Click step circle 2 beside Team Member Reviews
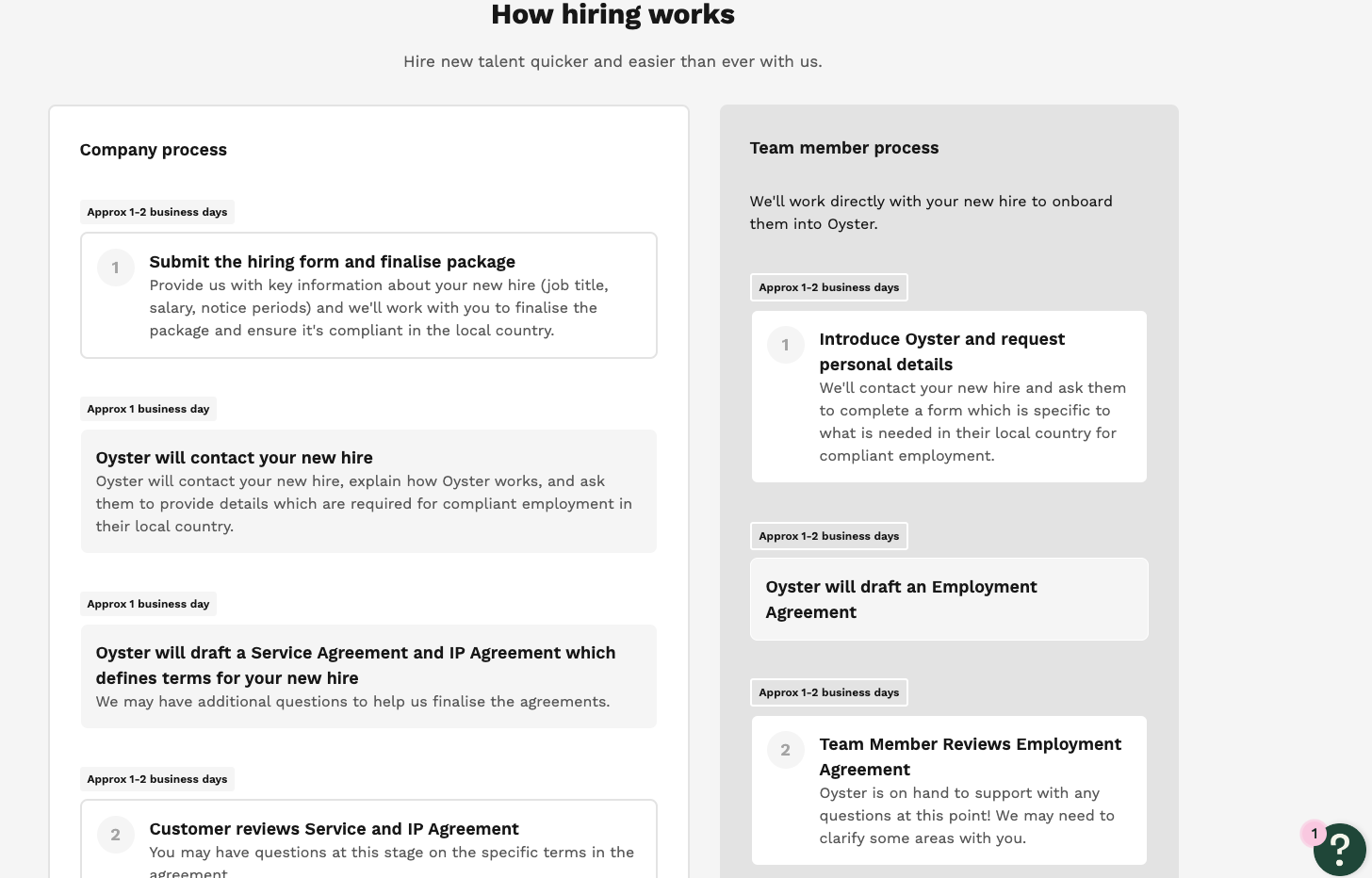Screen dimensions: 1372x878 coord(785,750)
